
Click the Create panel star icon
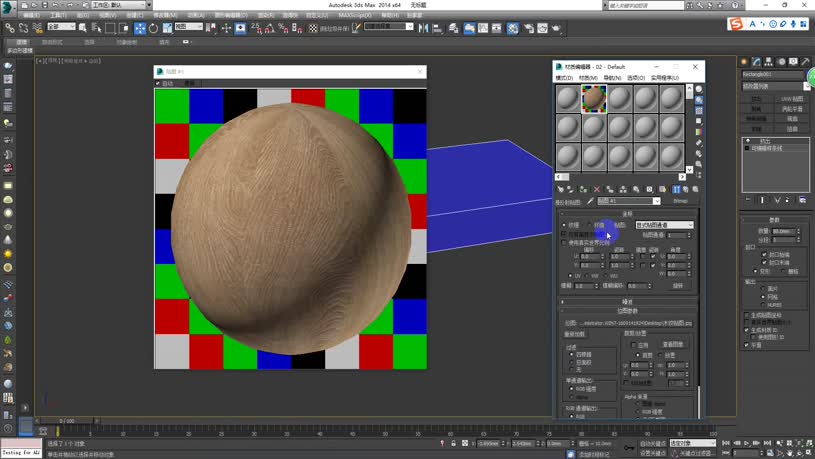tap(744, 62)
